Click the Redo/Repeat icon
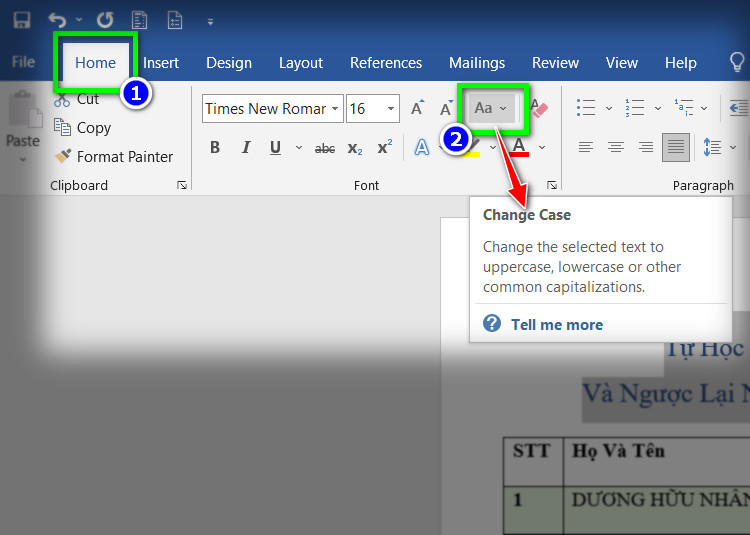 [105, 21]
